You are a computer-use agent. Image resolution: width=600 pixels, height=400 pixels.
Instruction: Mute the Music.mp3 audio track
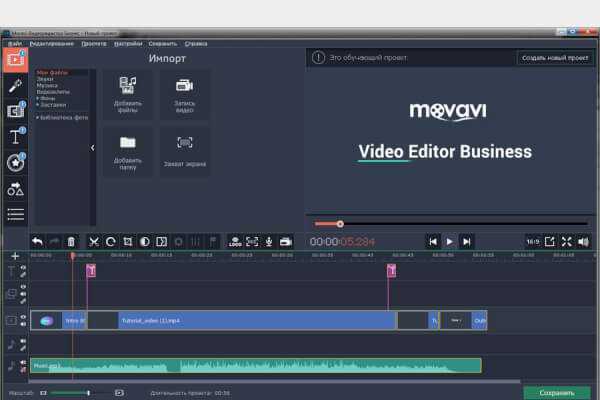pos(23,362)
